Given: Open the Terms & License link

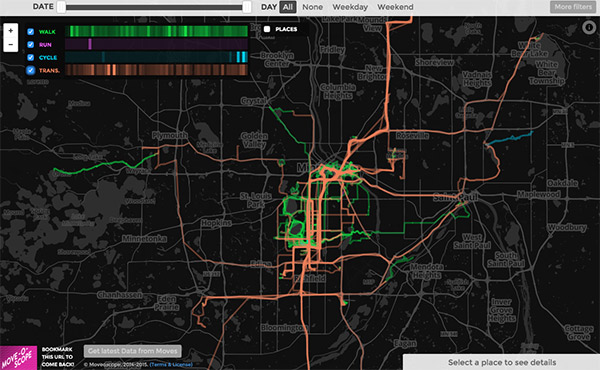Looking at the screenshot, I should point(171,365).
